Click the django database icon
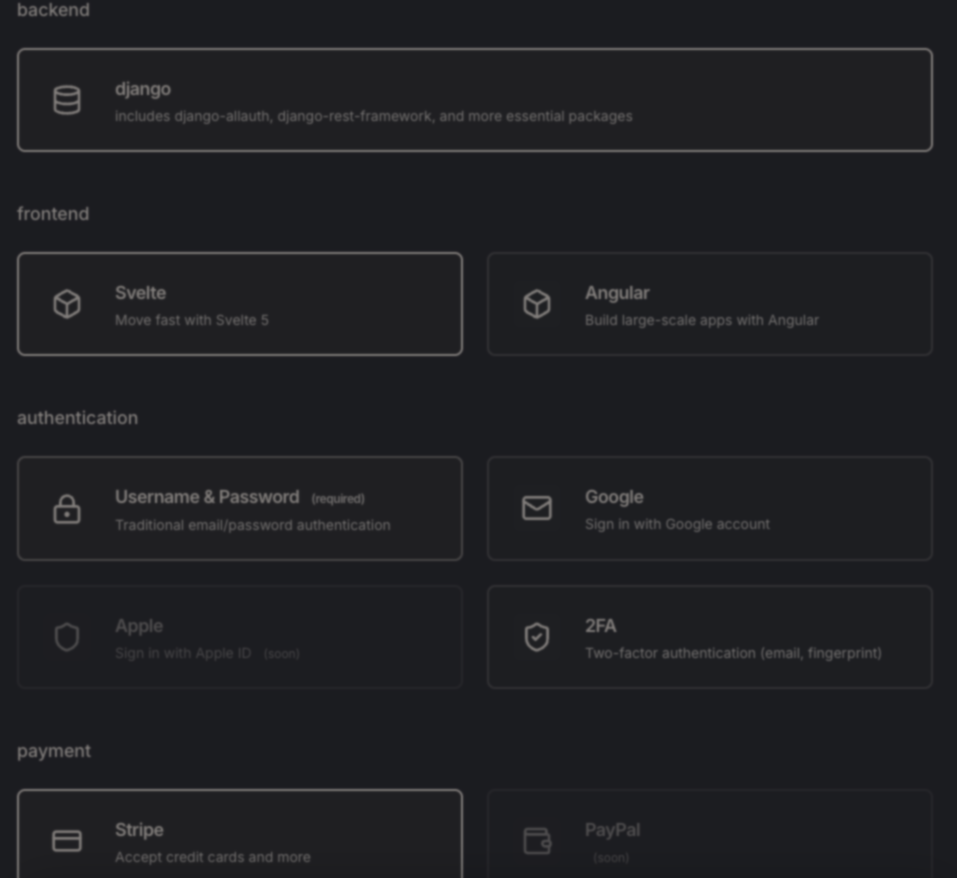 tap(67, 100)
